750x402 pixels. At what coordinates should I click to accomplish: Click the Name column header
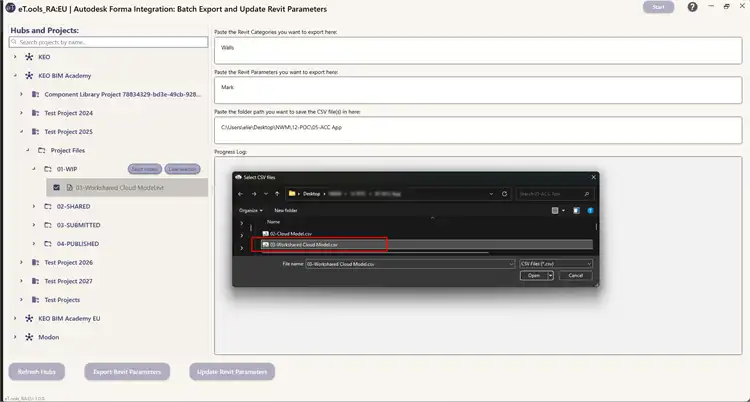pyautogui.click(x=274, y=222)
